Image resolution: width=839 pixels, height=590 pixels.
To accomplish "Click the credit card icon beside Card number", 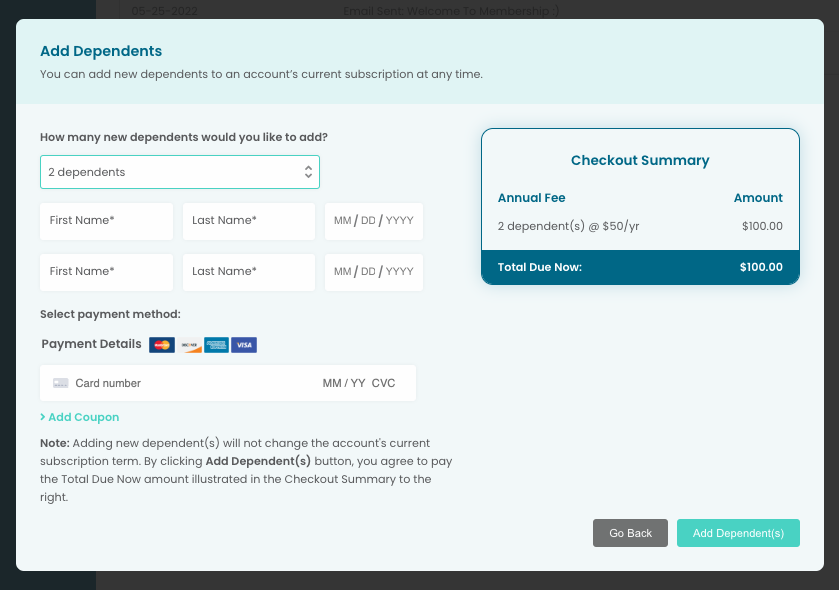I will click(61, 382).
